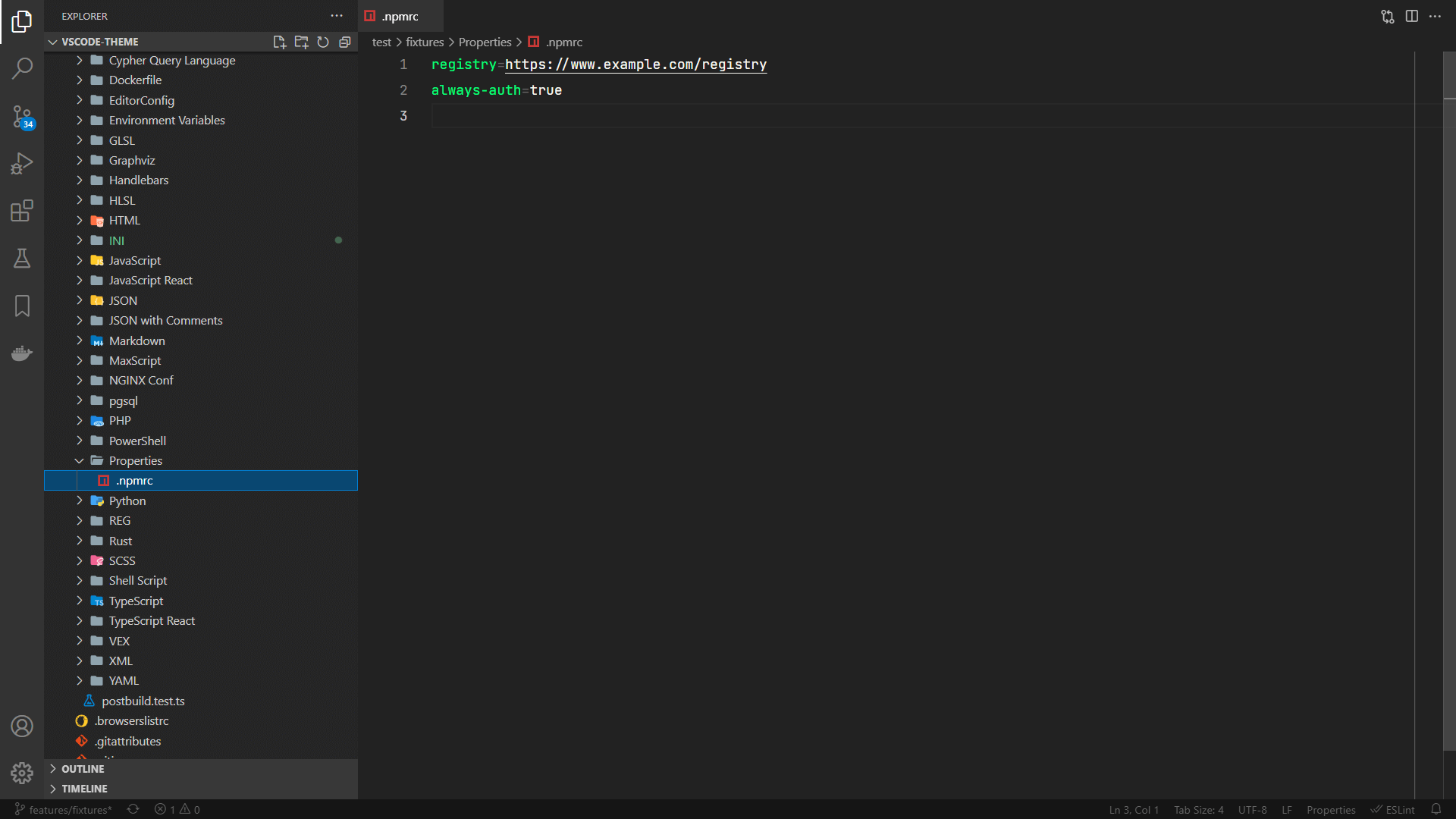Viewport: 1456px width, 819px height.
Task: Open the Docker view icon
Action: click(x=22, y=353)
